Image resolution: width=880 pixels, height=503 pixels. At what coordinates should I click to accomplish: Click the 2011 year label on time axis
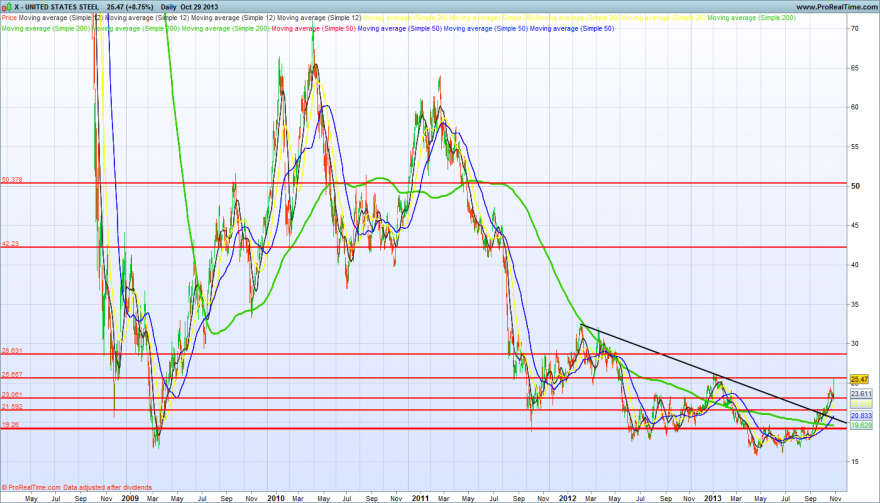tap(421, 497)
